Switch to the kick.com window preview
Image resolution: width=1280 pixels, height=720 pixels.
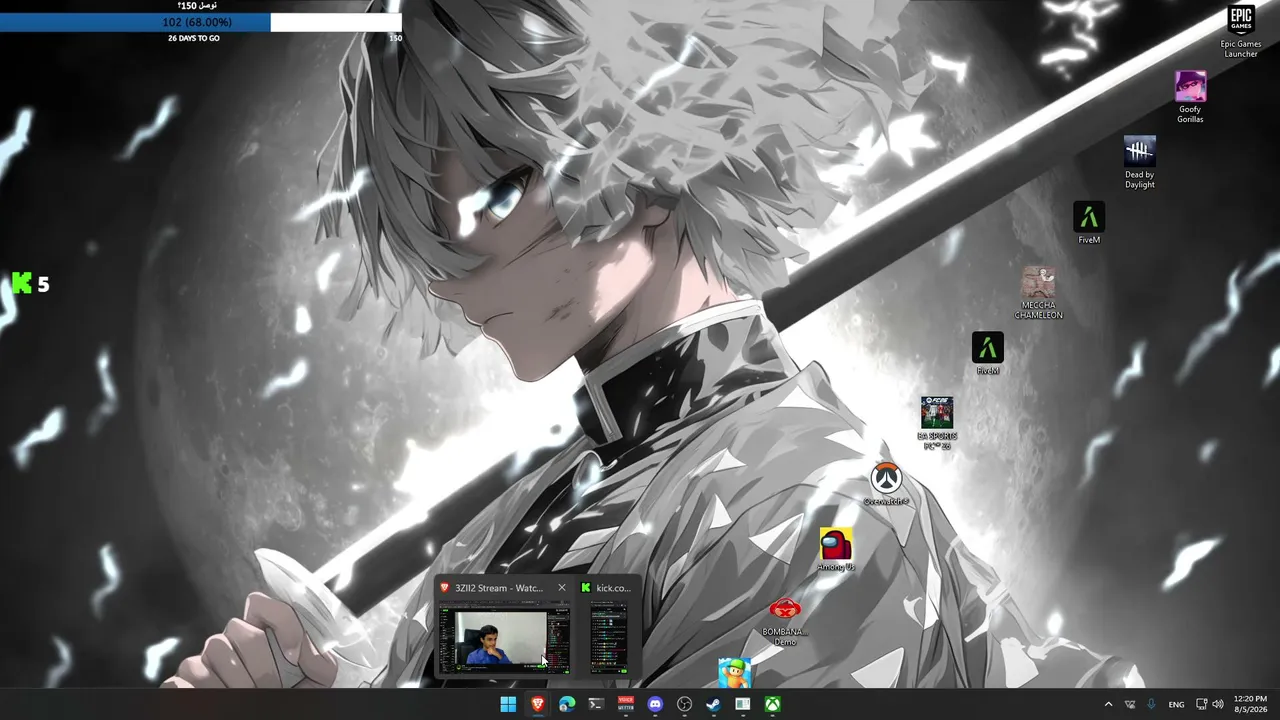click(x=608, y=628)
